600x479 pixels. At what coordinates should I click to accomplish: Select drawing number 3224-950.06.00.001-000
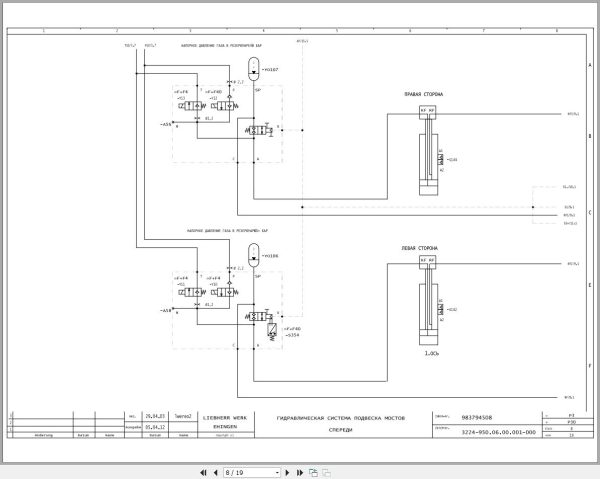click(499, 432)
